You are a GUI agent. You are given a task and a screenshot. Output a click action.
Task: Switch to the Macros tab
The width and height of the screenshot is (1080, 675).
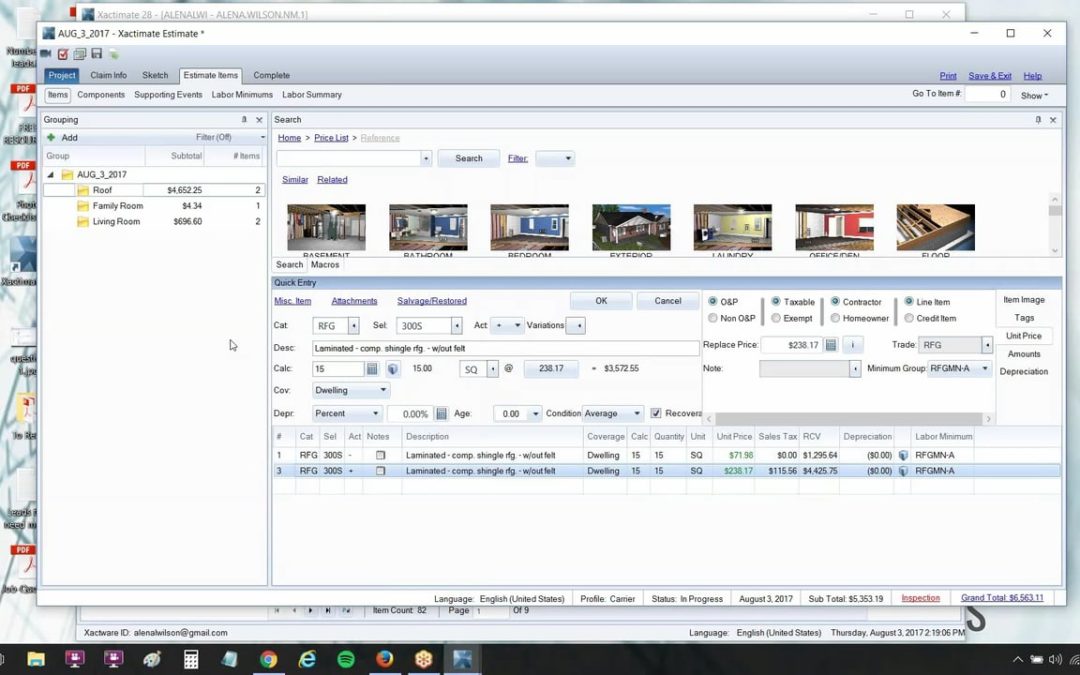click(325, 265)
